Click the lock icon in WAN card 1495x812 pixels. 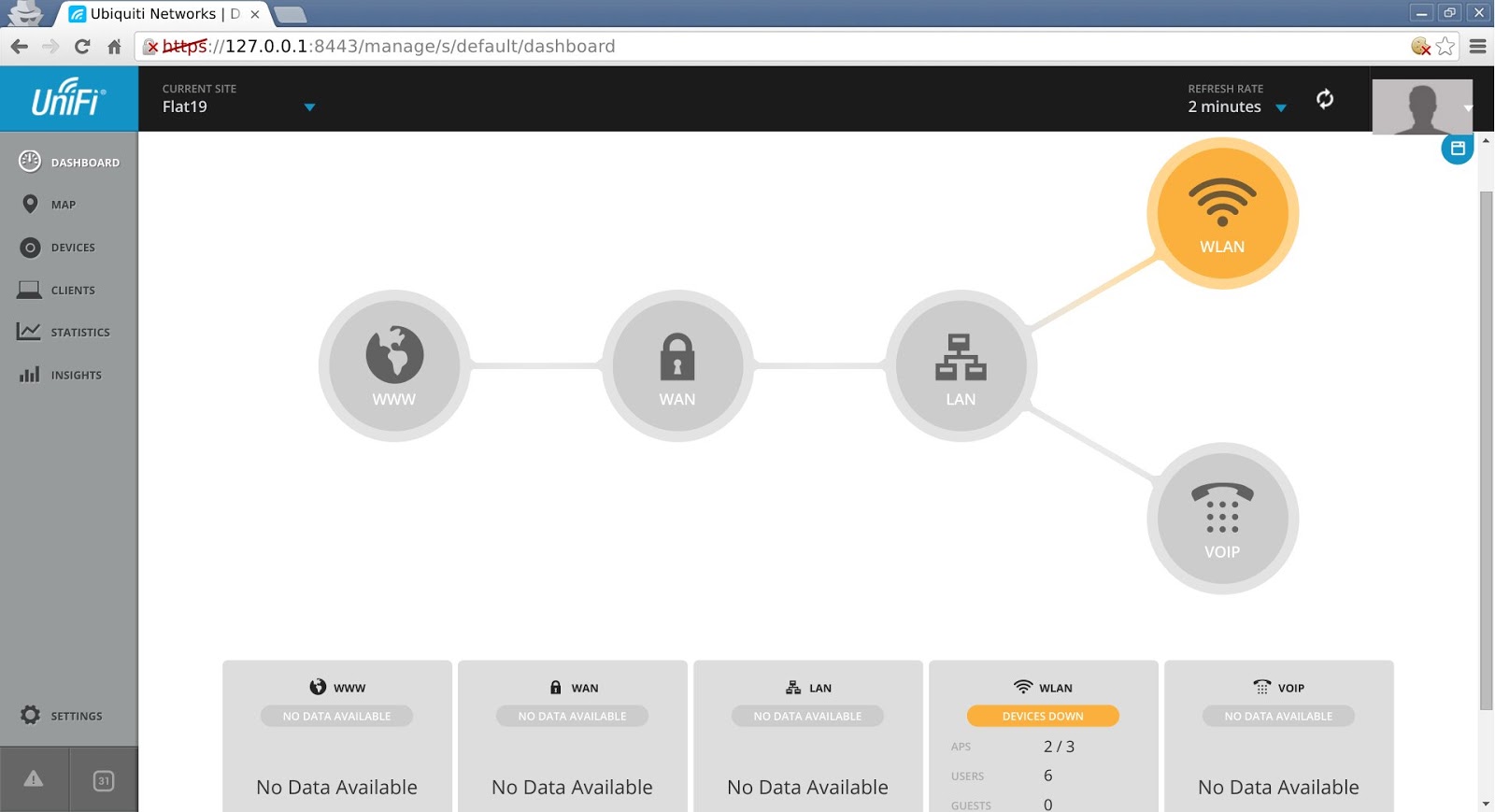pyautogui.click(x=555, y=687)
